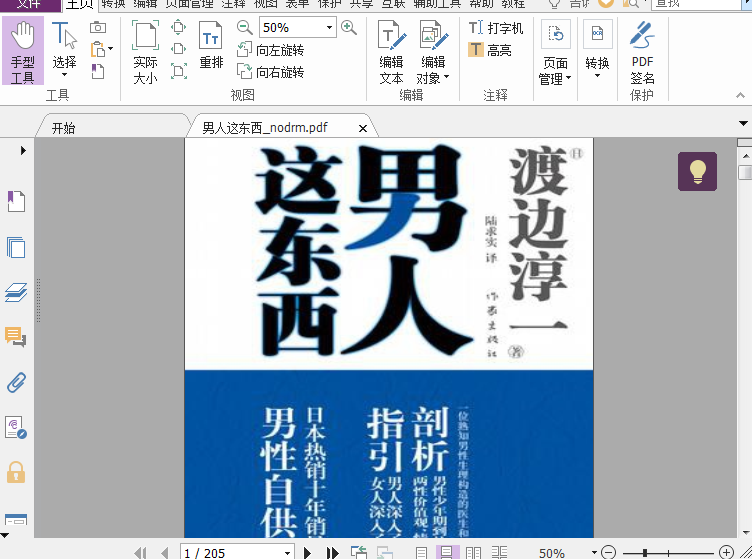Screen dimensions: 752x559
Task: Open the File (文件) menu
Action: (30, 5)
